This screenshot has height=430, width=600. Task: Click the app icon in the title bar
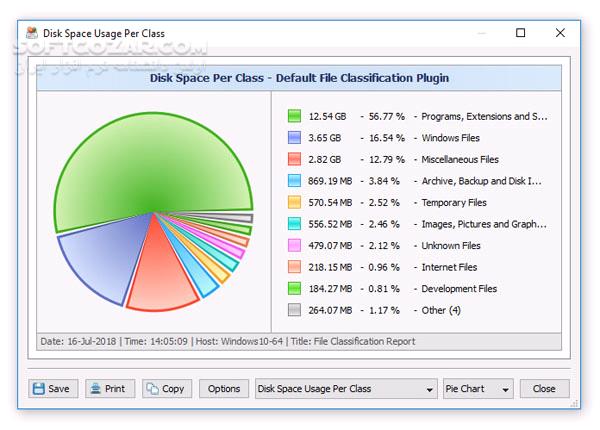point(32,33)
